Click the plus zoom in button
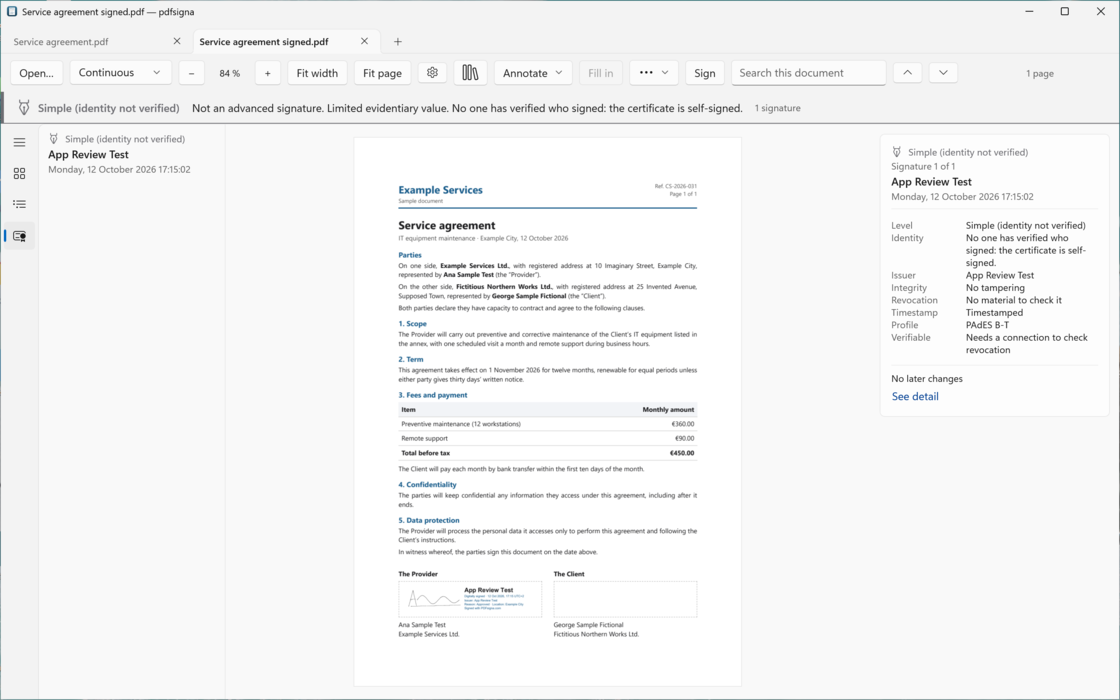The image size is (1120, 700). coord(268,73)
